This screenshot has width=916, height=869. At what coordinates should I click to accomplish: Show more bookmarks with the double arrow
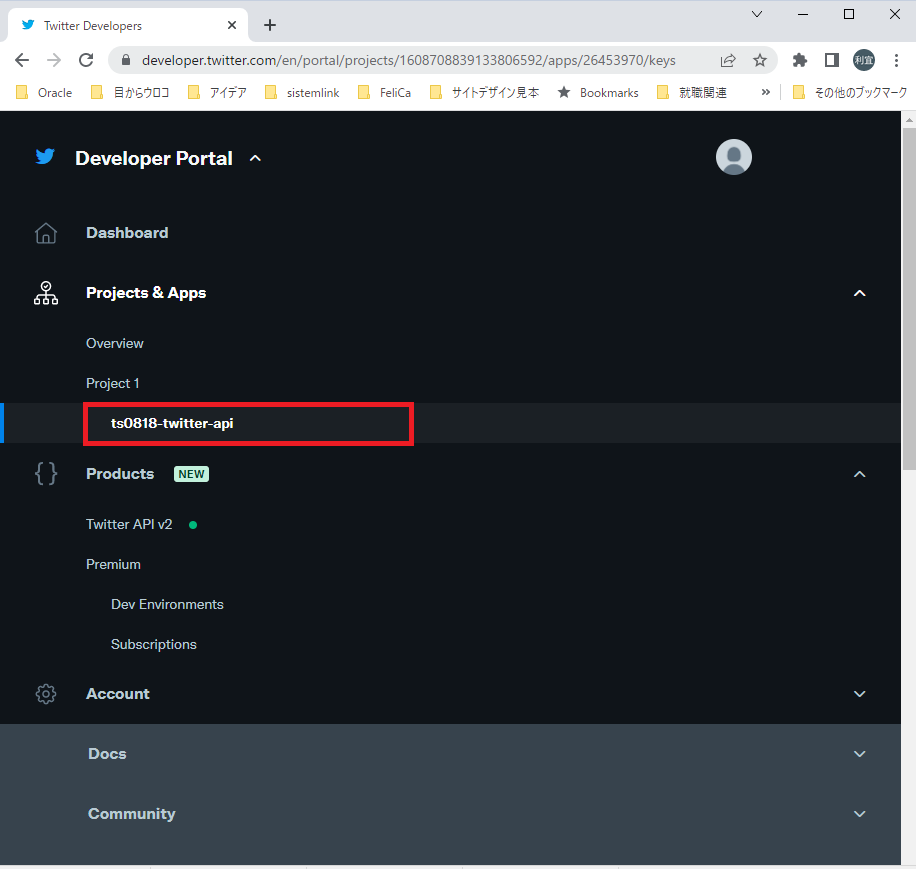tap(766, 92)
